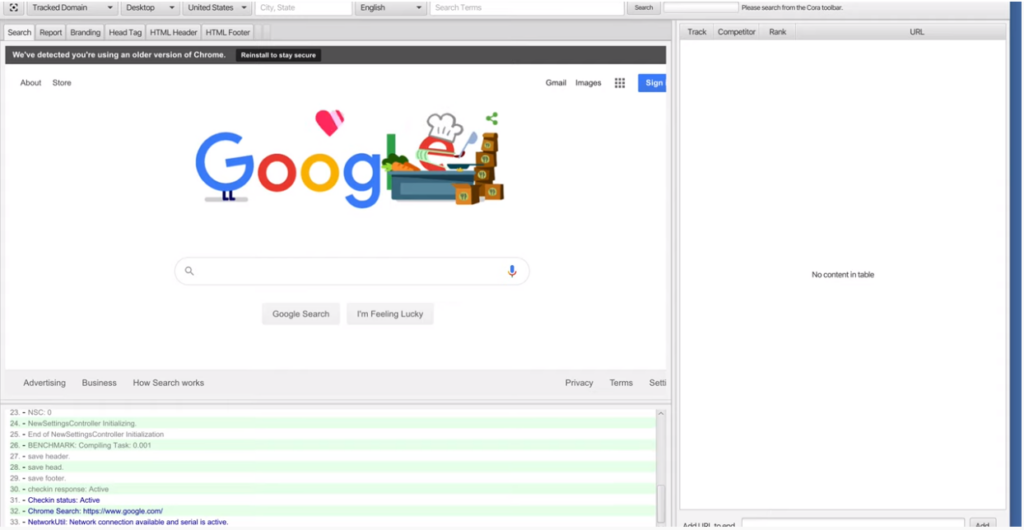
Task: Click the Rank column header
Action: click(778, 31)
